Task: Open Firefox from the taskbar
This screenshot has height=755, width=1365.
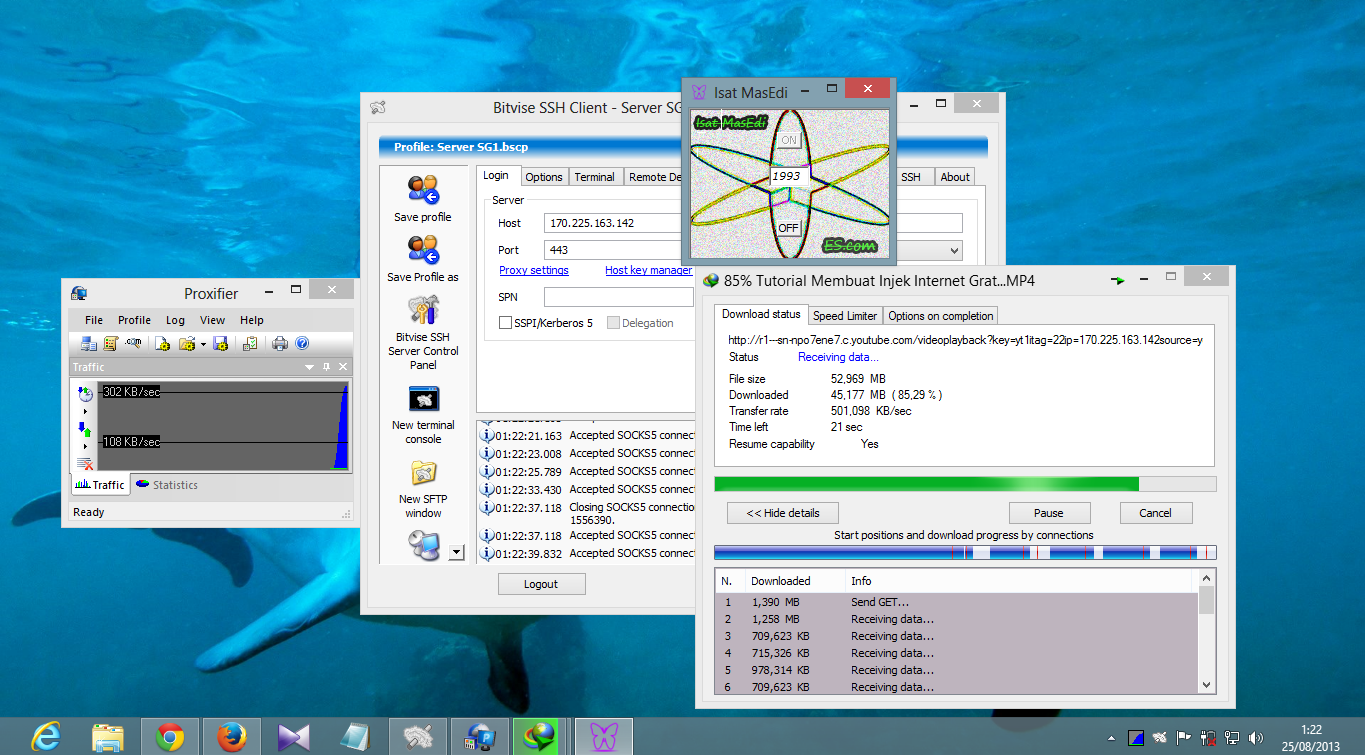Action: 231,738
